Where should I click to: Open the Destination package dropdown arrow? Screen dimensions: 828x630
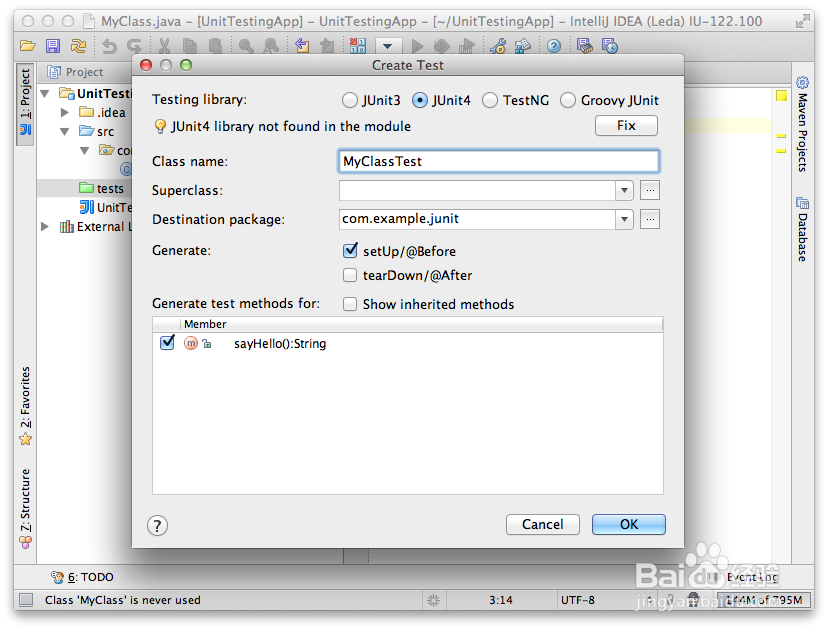click(624, 219)
